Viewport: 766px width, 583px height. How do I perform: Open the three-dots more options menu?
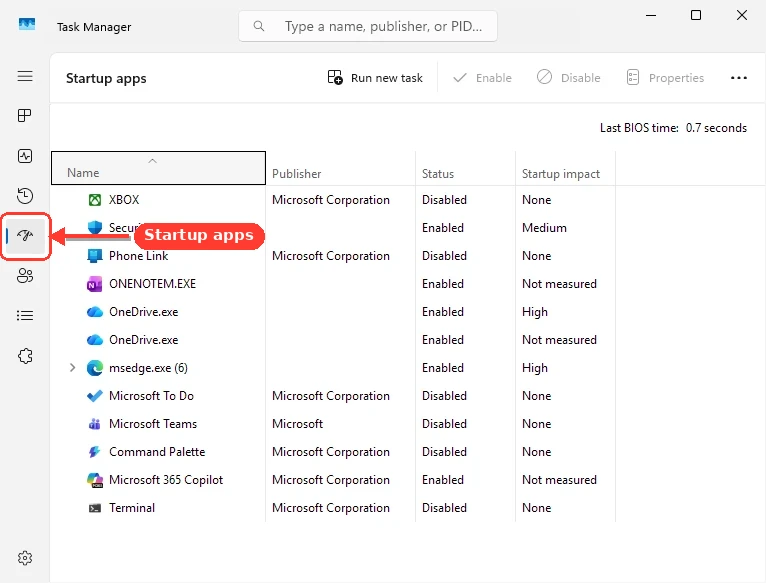click(739, 78)
